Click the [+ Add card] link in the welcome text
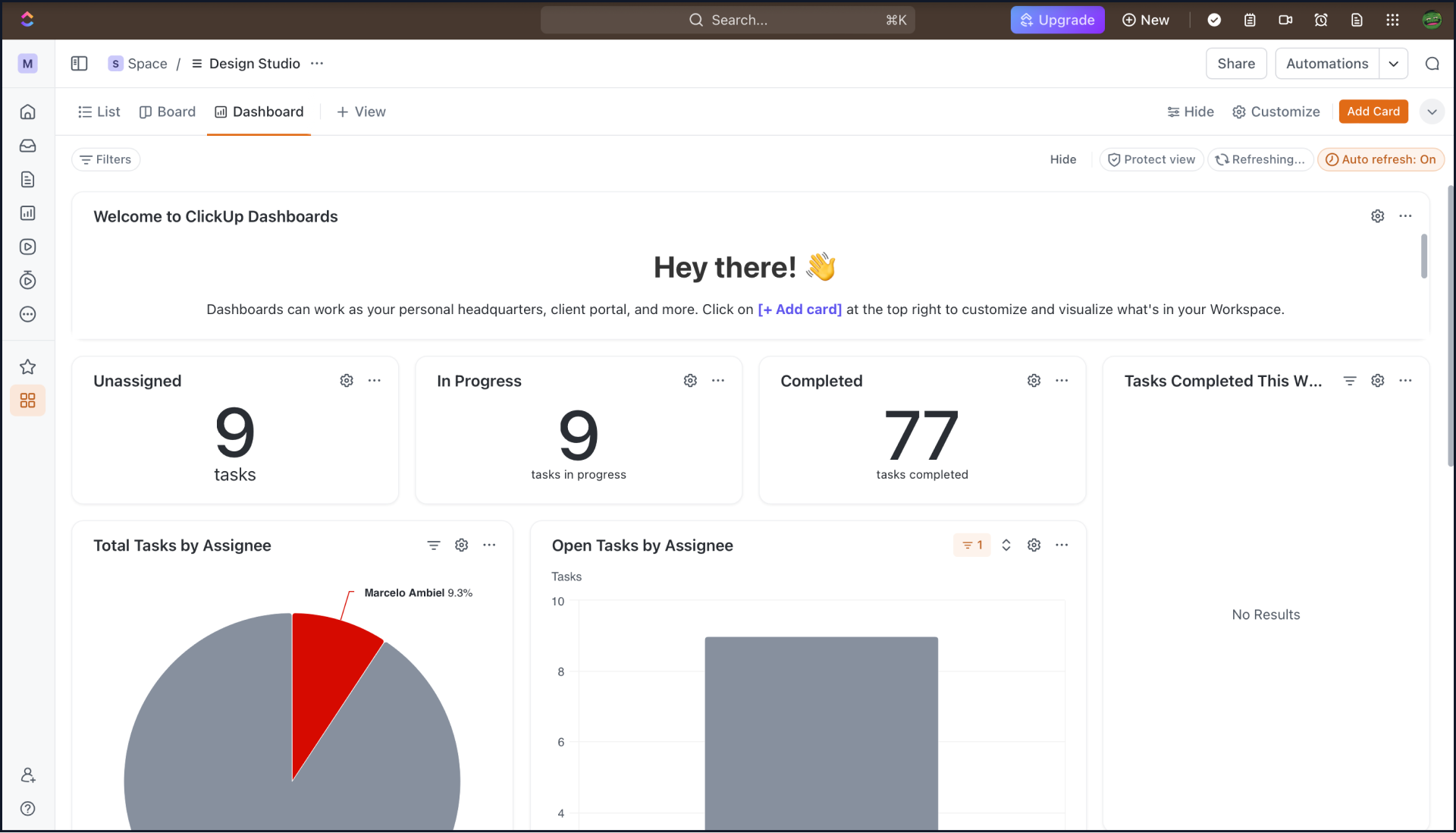Image resolution: width=1456 pixels, height=833 pixels. [x=799, y=310]
